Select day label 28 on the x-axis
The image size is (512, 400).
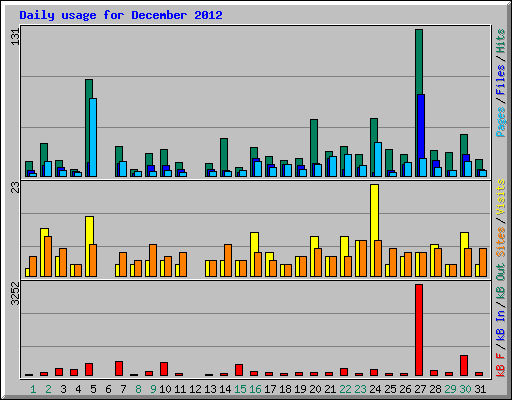[x=435, y=389]
